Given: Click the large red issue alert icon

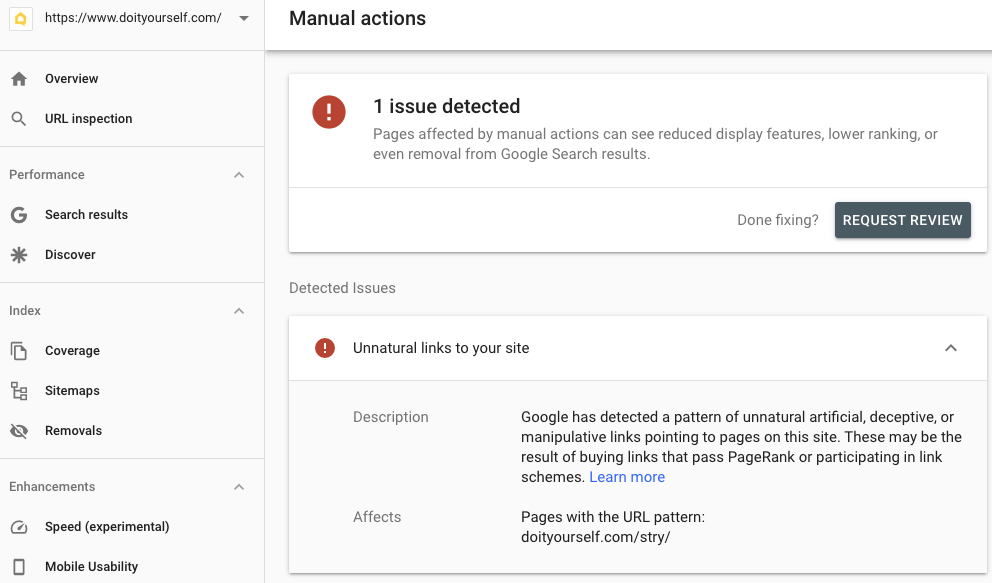Looking at the screenshot, I should point(329,112).
